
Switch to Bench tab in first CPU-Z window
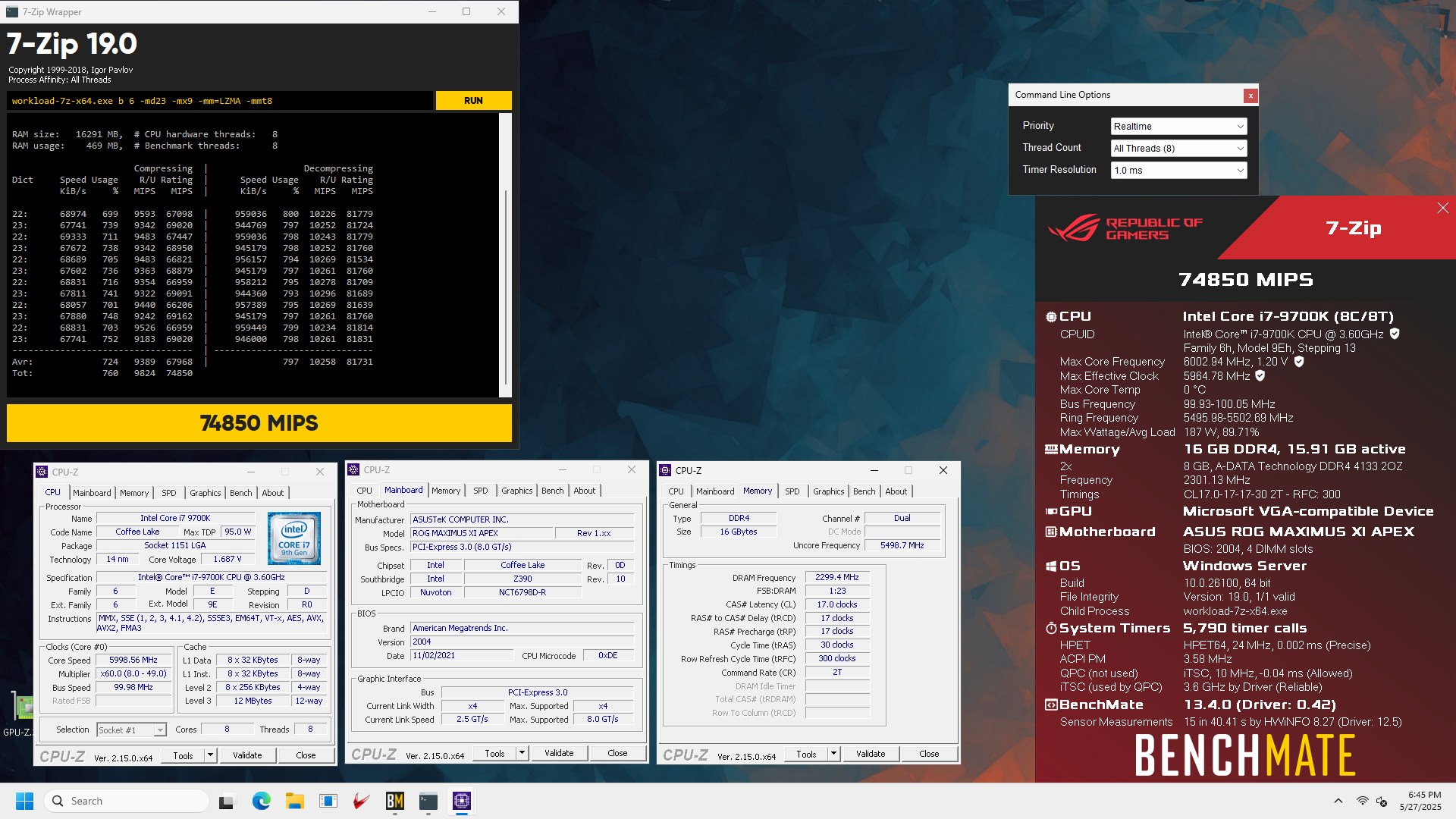click(x=241, y=493)
